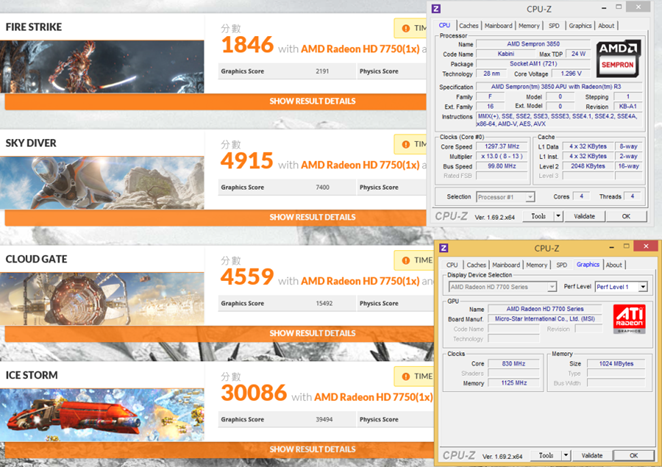
Task: Click the Fire Strike warning exclamation icon
Action: (406, 28)
